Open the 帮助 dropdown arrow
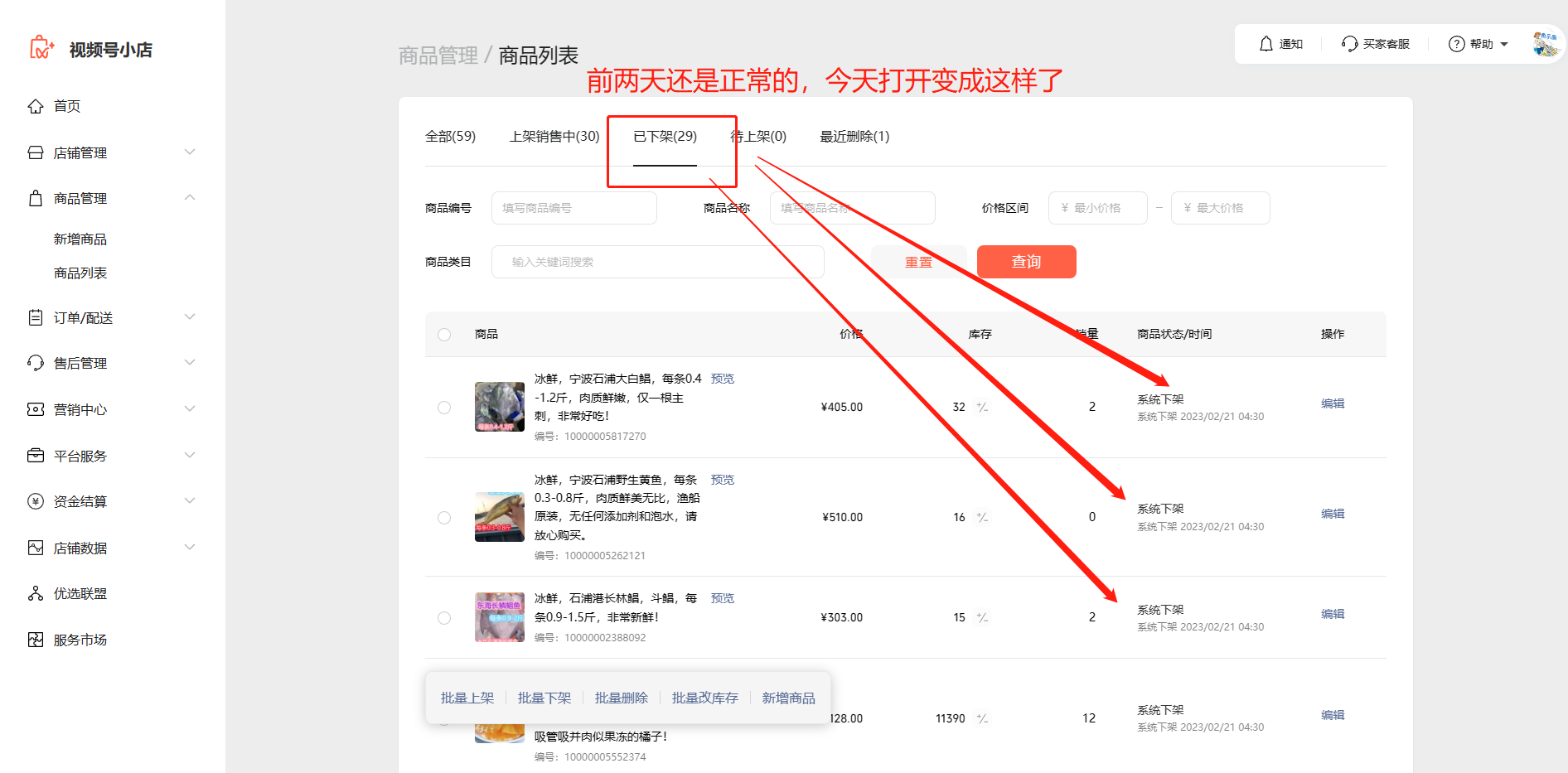The image size is (1568, 773). (x=1504, y=45)
